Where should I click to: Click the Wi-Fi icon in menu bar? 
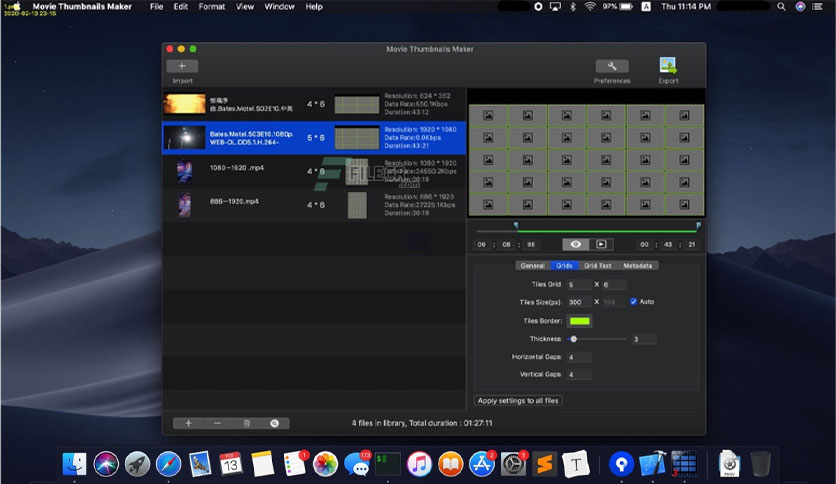pyautogui.click(x=590, y=6)
